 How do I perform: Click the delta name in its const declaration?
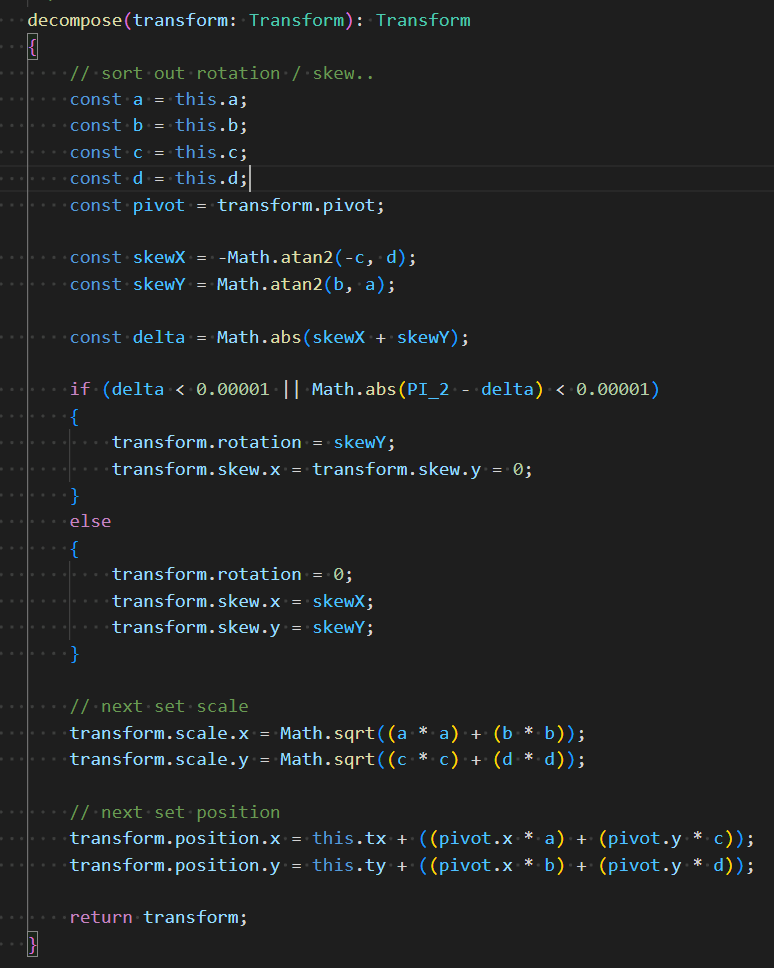(159, 337)
